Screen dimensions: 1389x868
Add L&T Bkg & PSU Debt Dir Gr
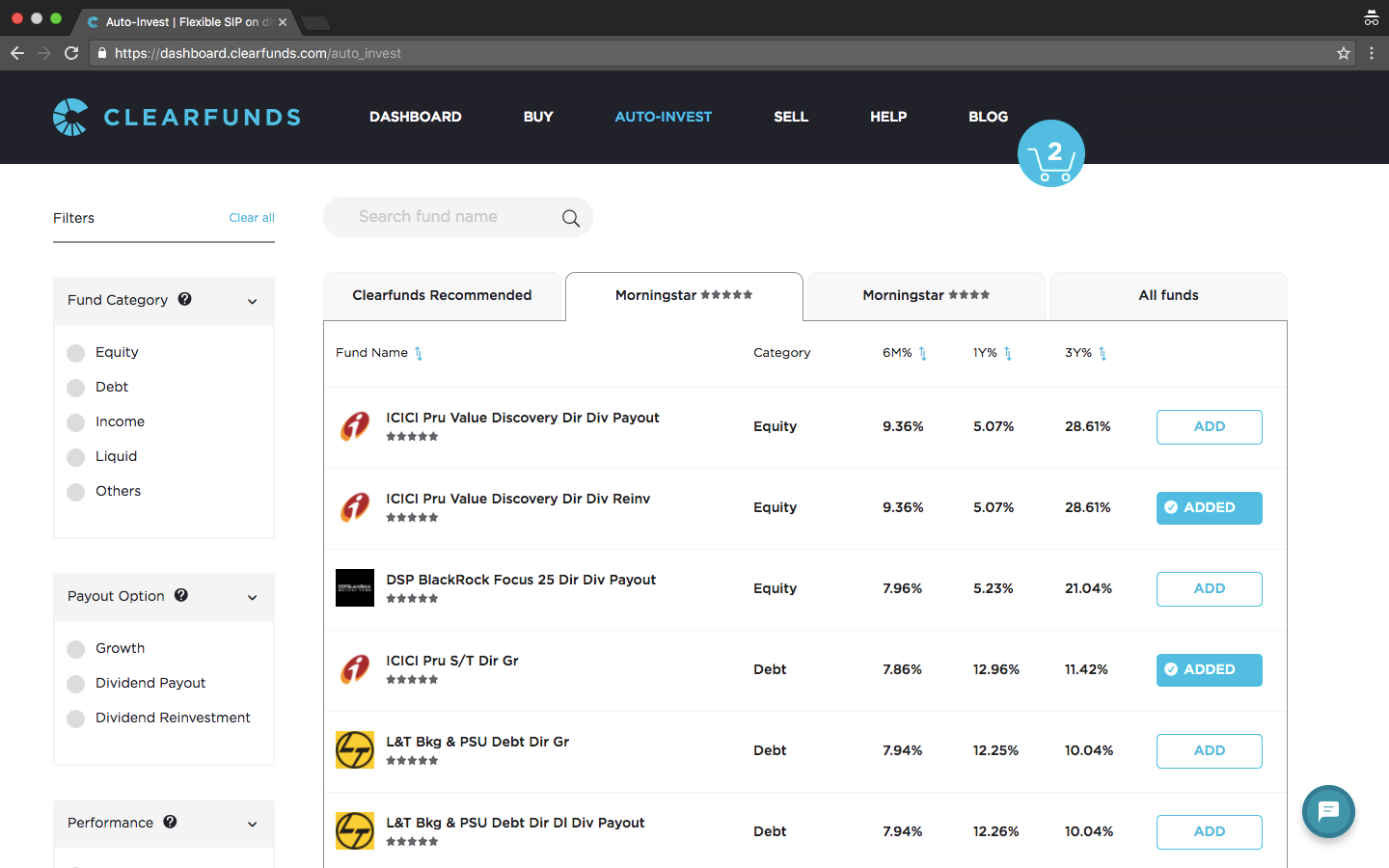(1210, 751)
